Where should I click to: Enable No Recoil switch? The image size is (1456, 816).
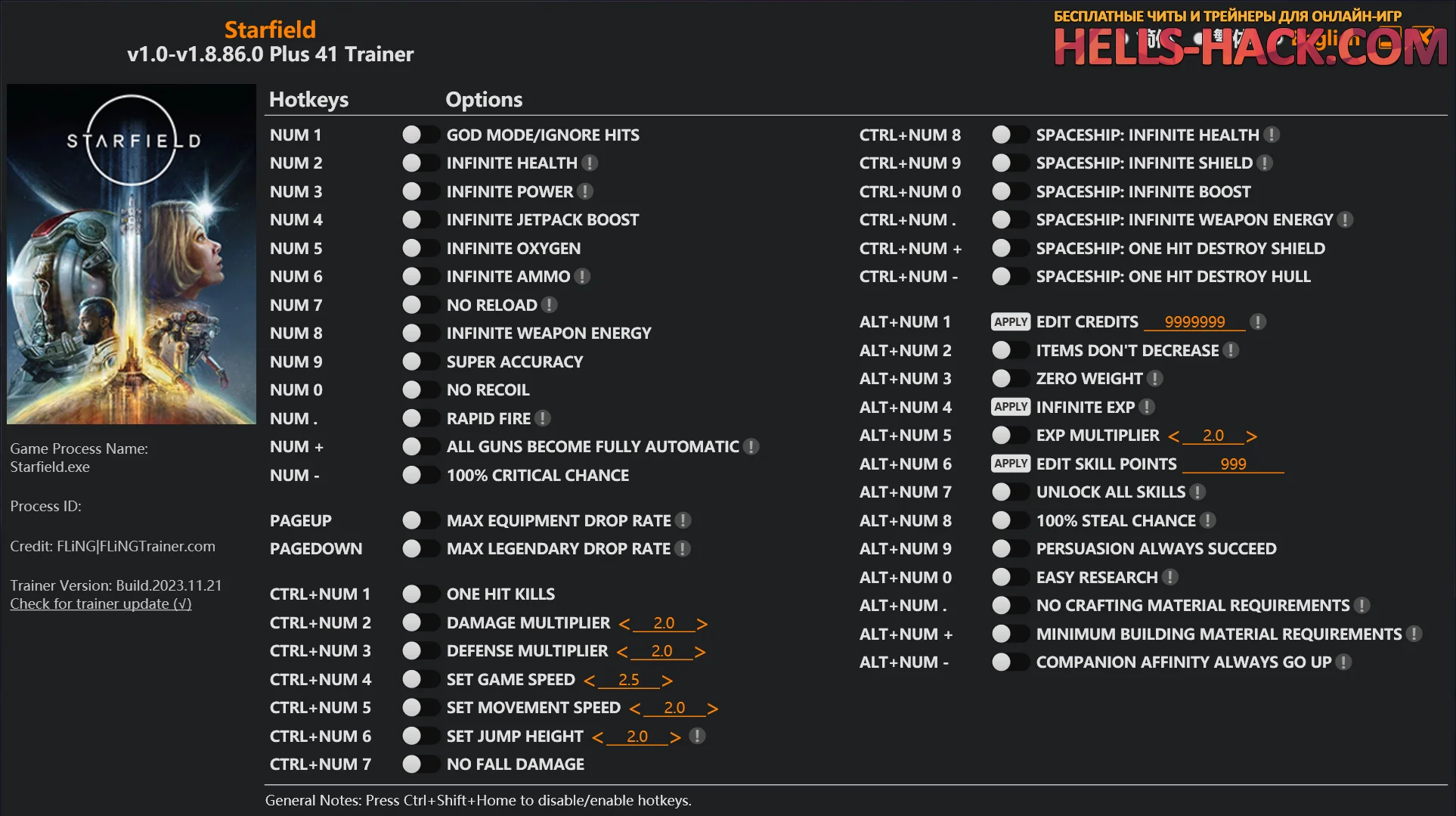(x=420, y=390)
